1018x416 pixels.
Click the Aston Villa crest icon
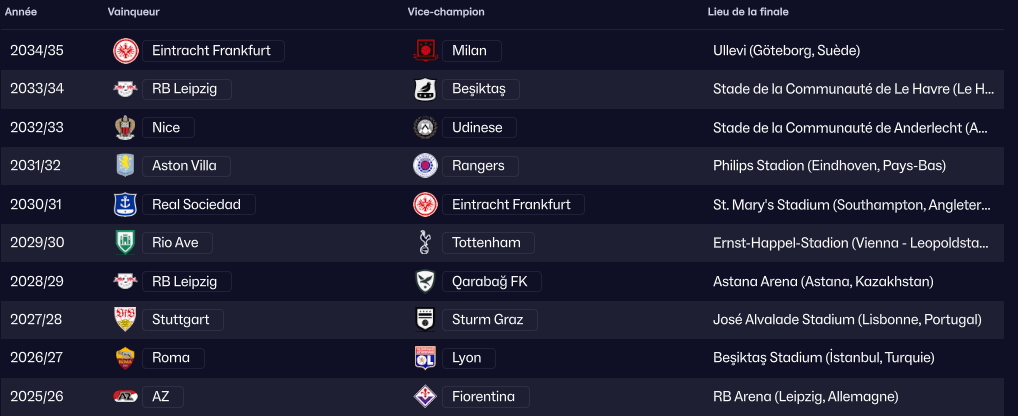(x=125, y=166)
